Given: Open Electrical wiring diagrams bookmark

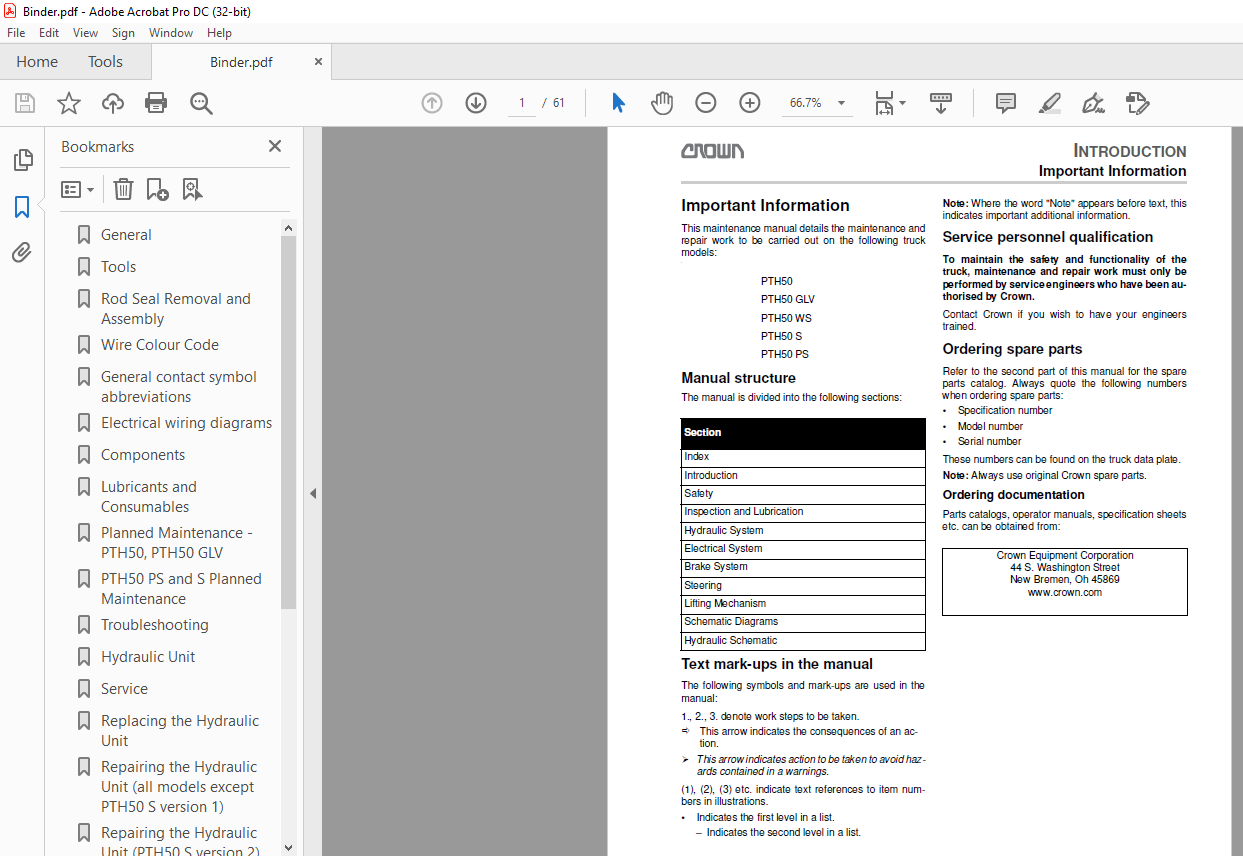Looking at the screenshot, I should 186,423.
